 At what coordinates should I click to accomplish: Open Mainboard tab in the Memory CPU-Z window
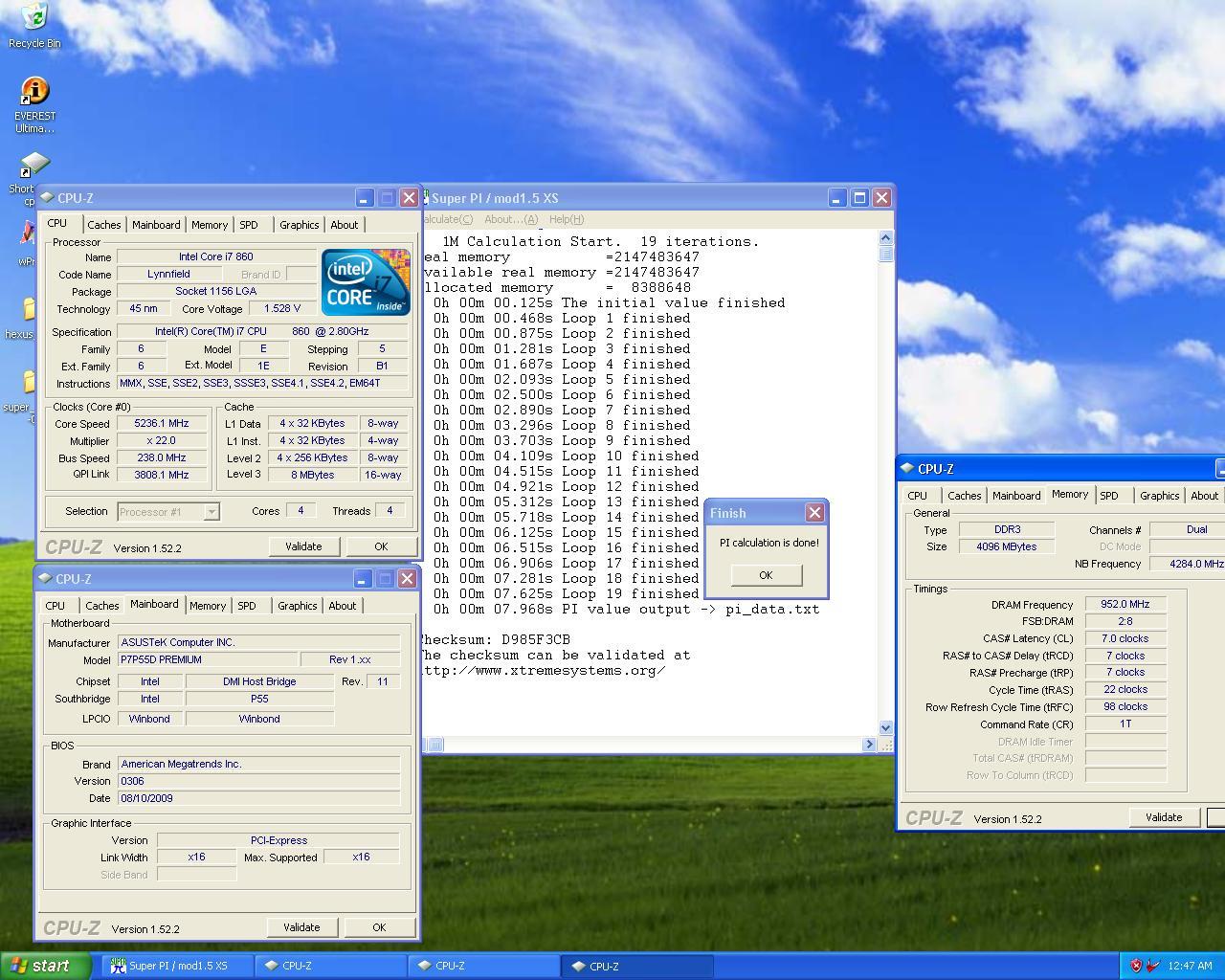tap(1016, 496)
